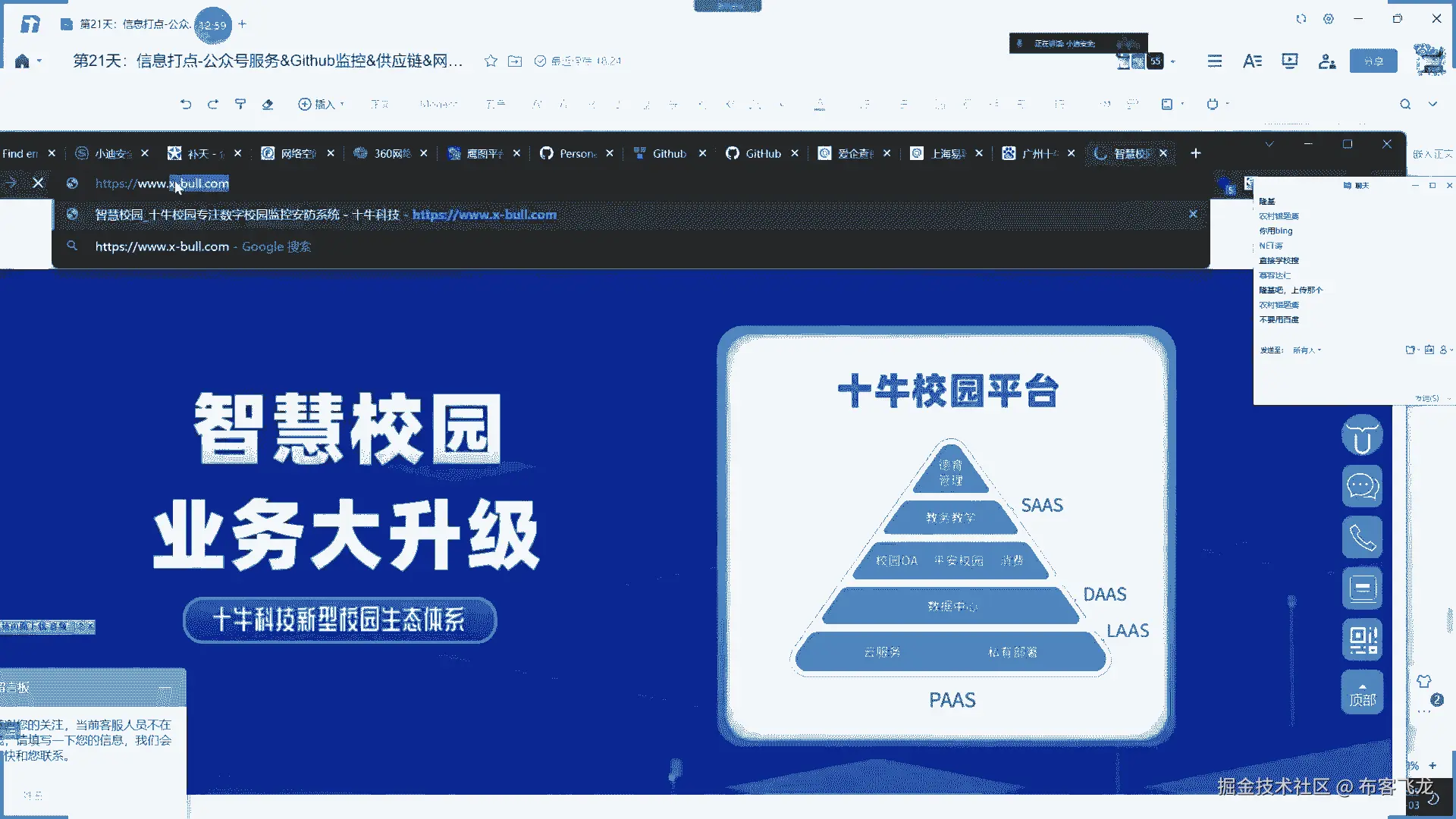Click the chat bubble floating icon

[1362, 486]
